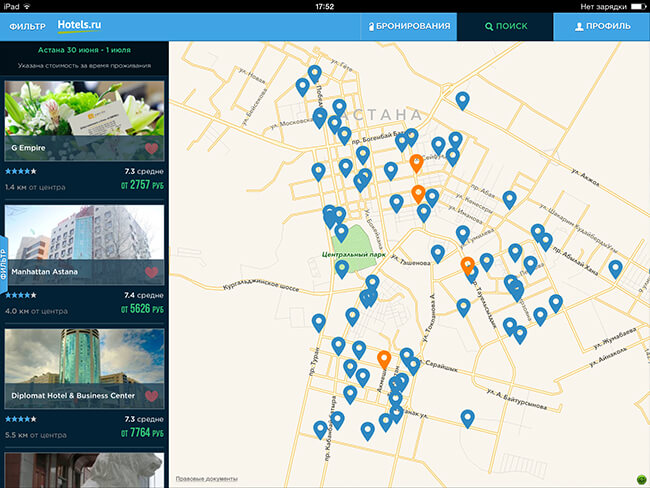Select the blue pin below Кургальджинское шоссе

(318, 322)
